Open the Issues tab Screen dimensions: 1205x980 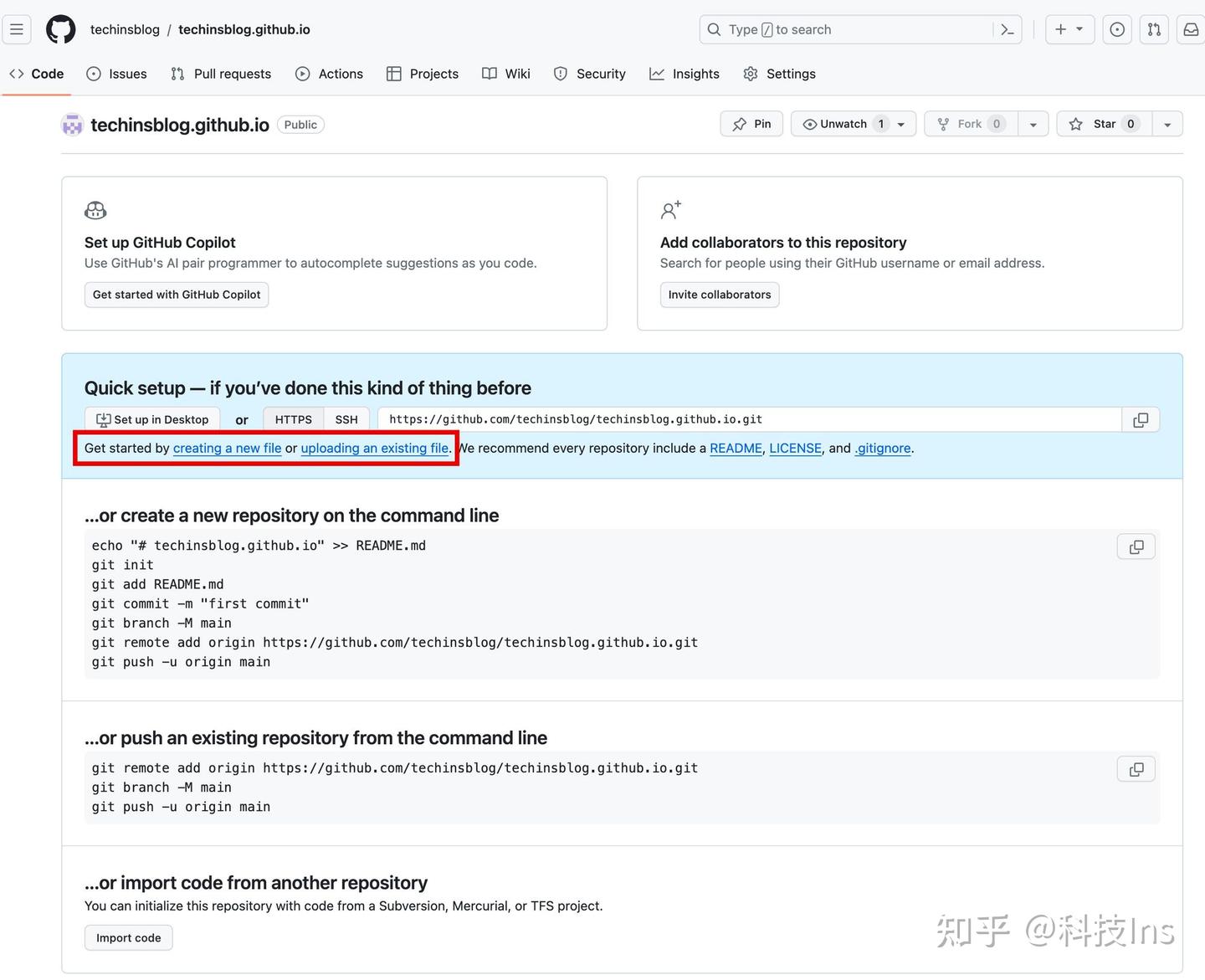tap(117, 74)
